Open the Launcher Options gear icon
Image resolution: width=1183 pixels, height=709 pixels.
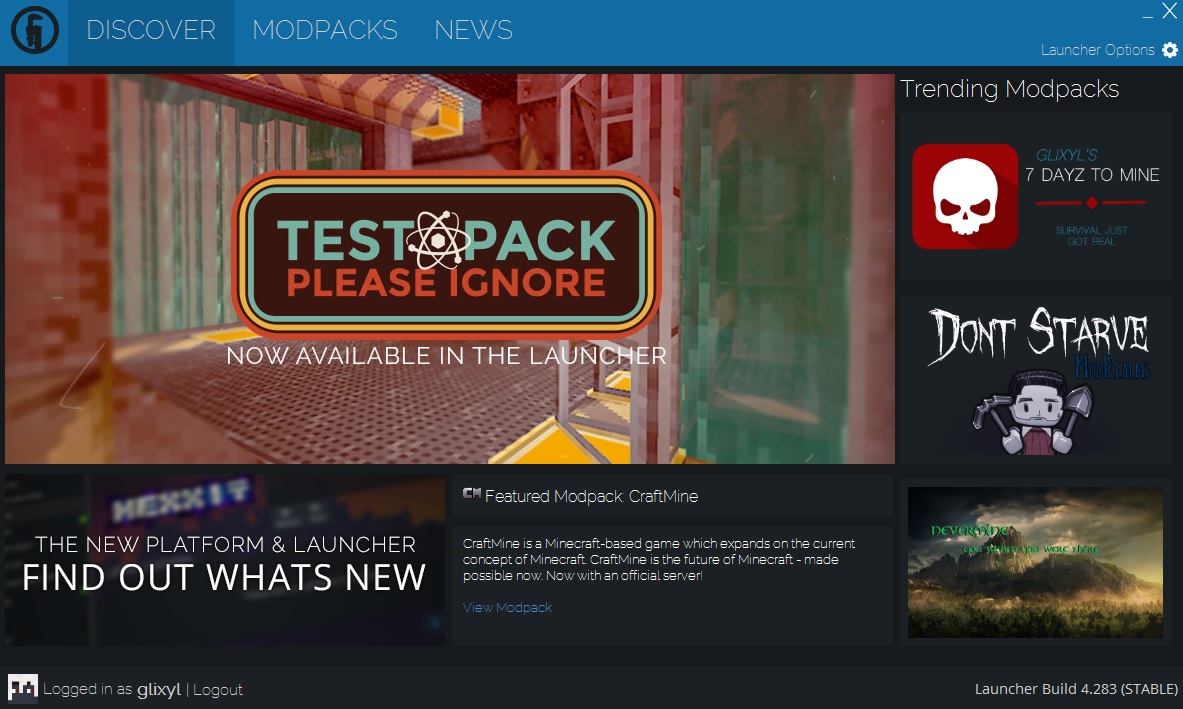[x=1170, y=50]
